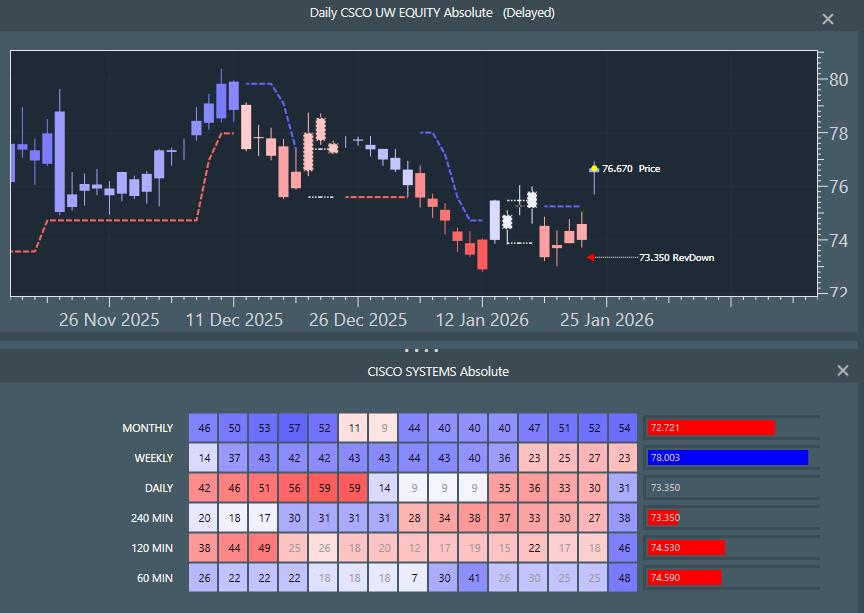Image resolution: width=864 pixels, height=613 pixels.
Task: Select the WEEKLY row label
Action: (x=154, y=458)
